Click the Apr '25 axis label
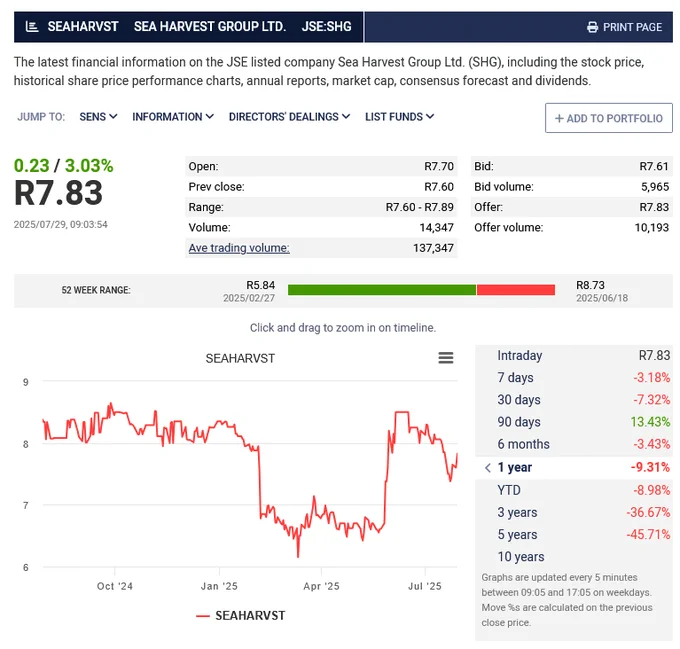The width and height of the screenshot is (680, 649). (321, 587)
